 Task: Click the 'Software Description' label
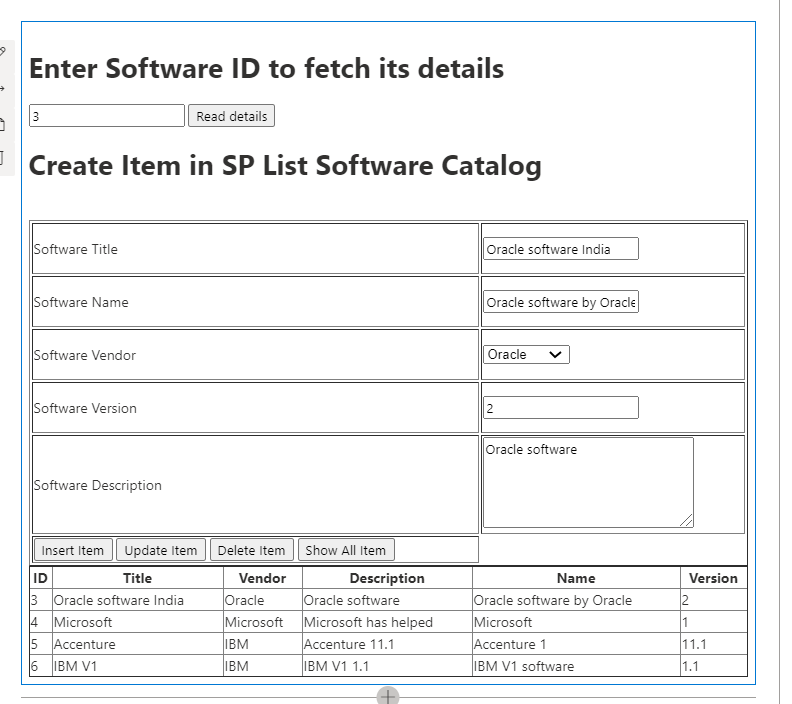click(97, 485)
